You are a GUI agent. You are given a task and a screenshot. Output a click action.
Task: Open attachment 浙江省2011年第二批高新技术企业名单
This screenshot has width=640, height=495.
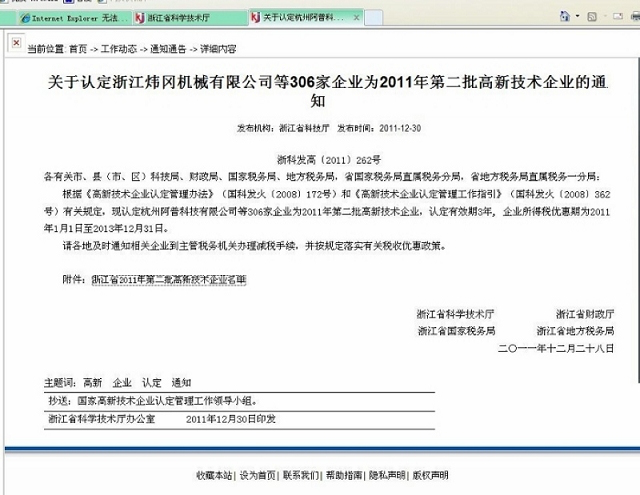167,280
